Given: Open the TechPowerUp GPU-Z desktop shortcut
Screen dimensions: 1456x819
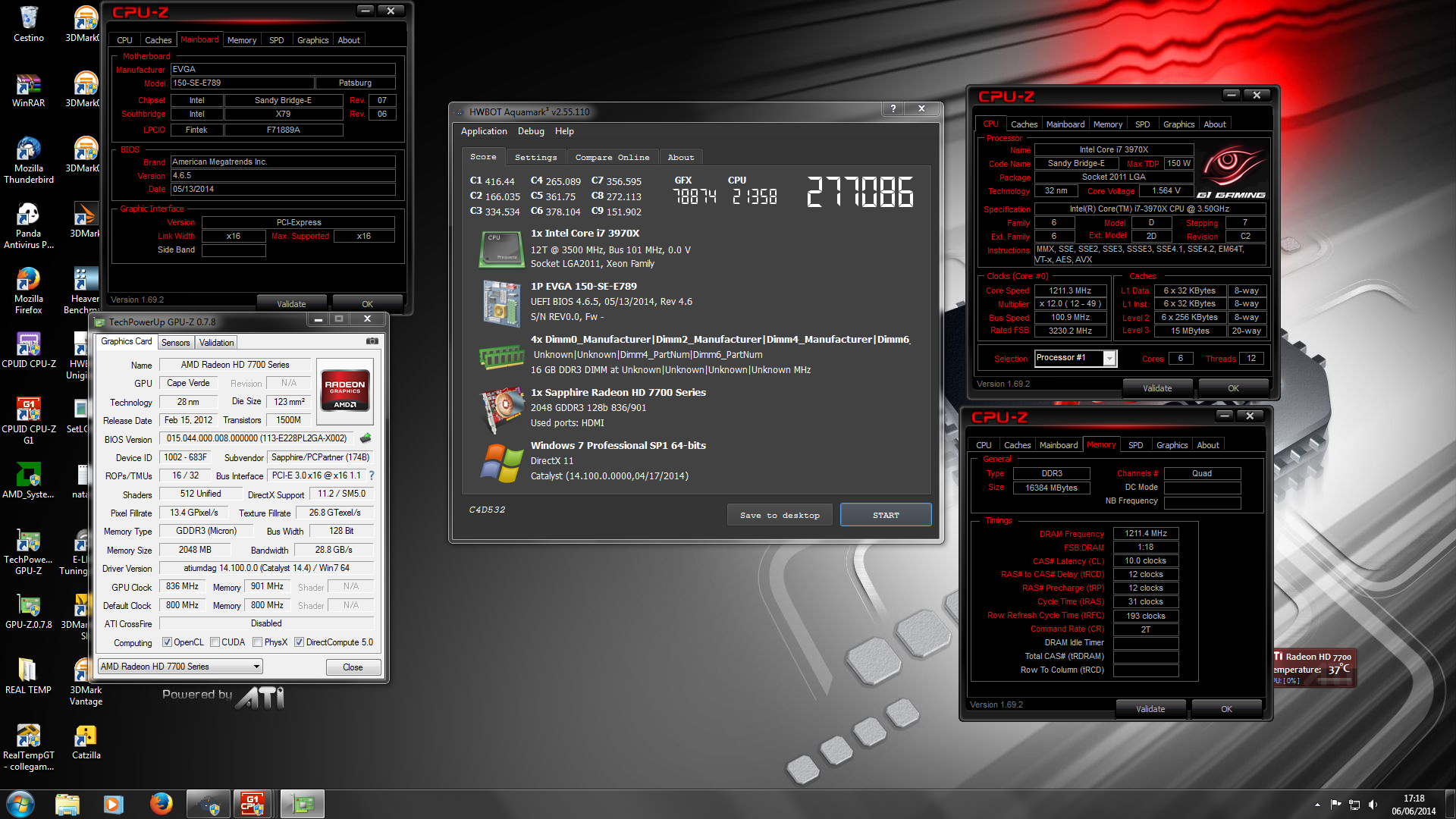Looking at the screenshot, I should [x=29, y=551].
